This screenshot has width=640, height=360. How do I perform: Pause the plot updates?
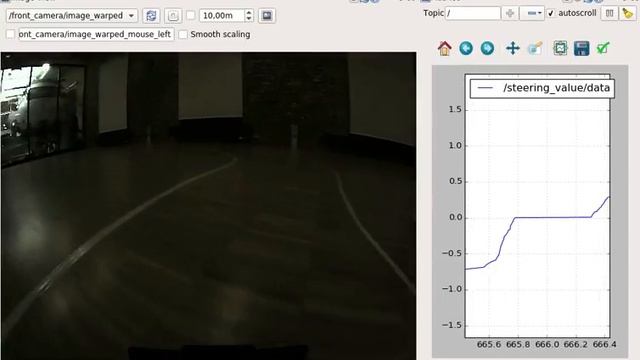(609, 13)
